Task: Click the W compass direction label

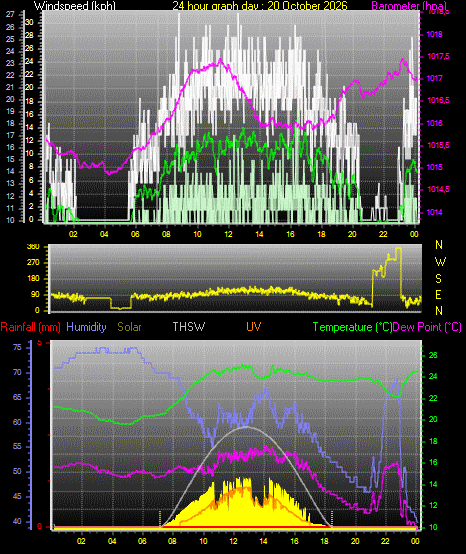Action: 440,262
